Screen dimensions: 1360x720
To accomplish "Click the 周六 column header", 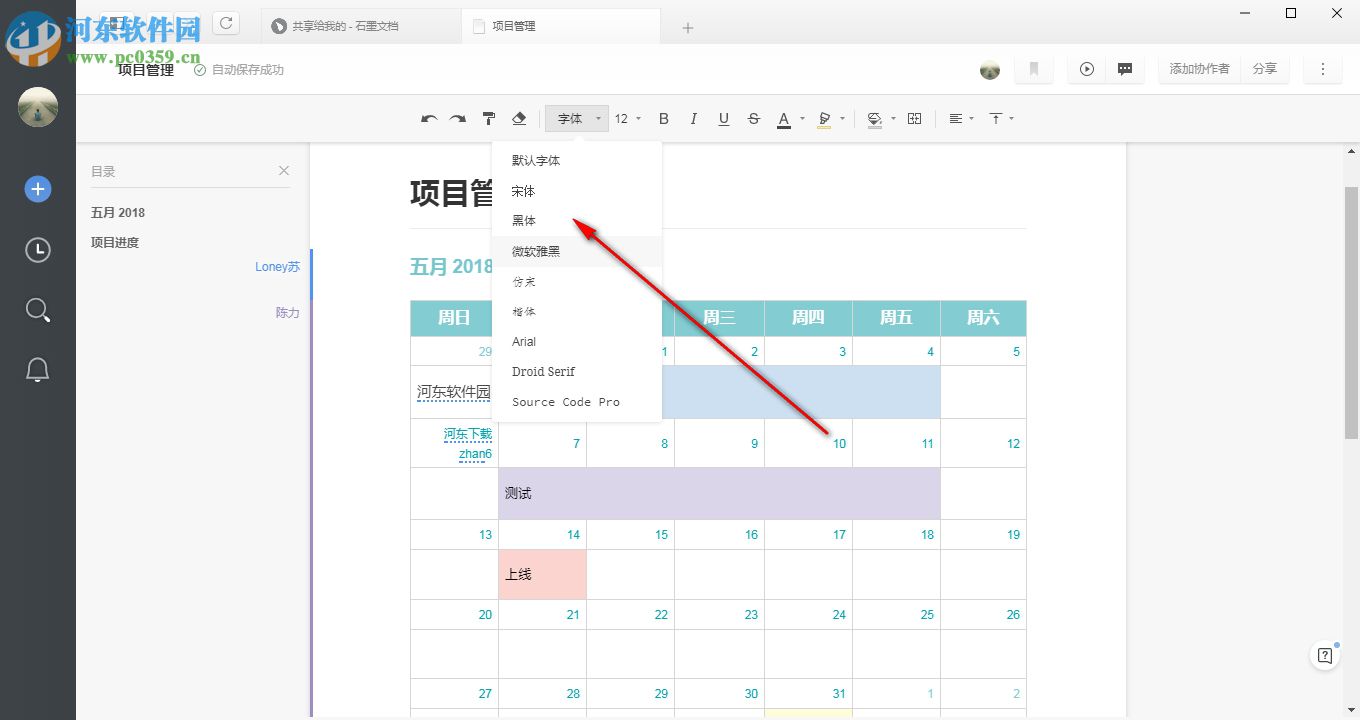I will (983, 318).
